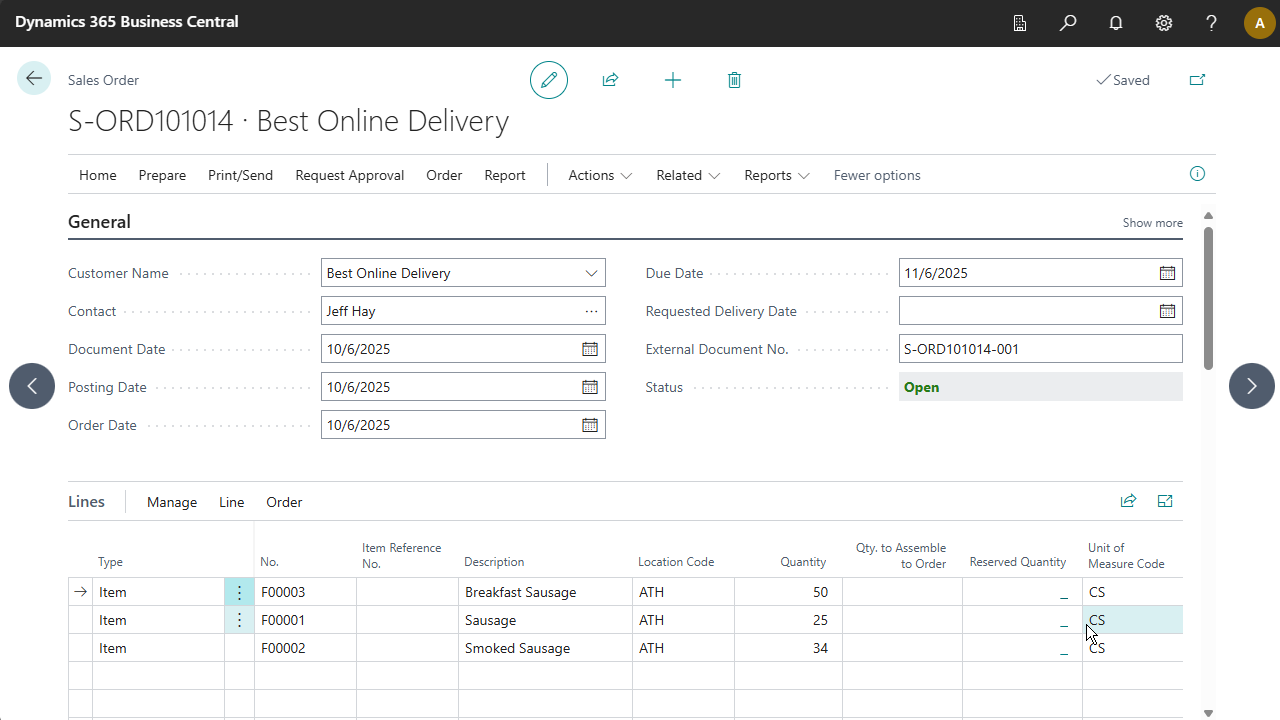The image size is (1280, 720).
Task: Click Fewer options
Action: pyautogui.click(x=877, y=175)
